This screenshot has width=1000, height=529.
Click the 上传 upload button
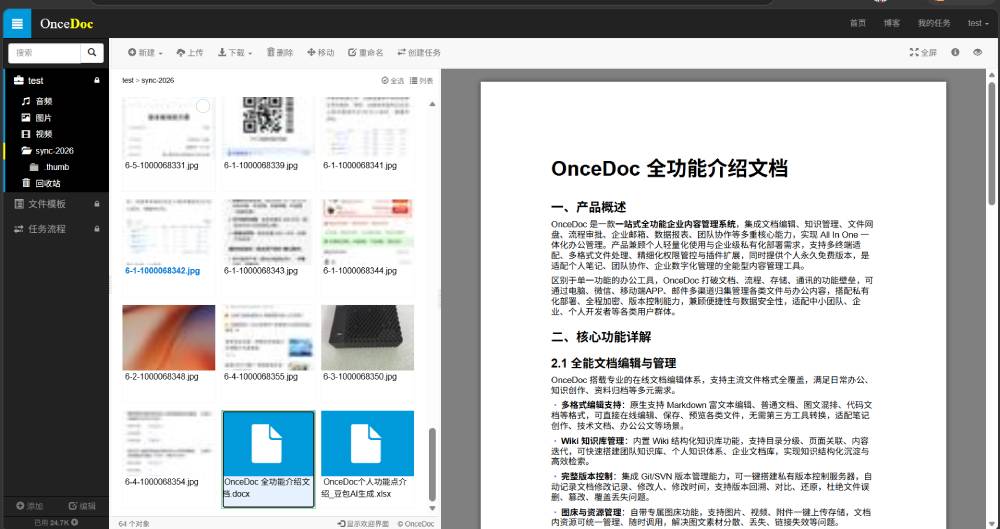point(189,53)
